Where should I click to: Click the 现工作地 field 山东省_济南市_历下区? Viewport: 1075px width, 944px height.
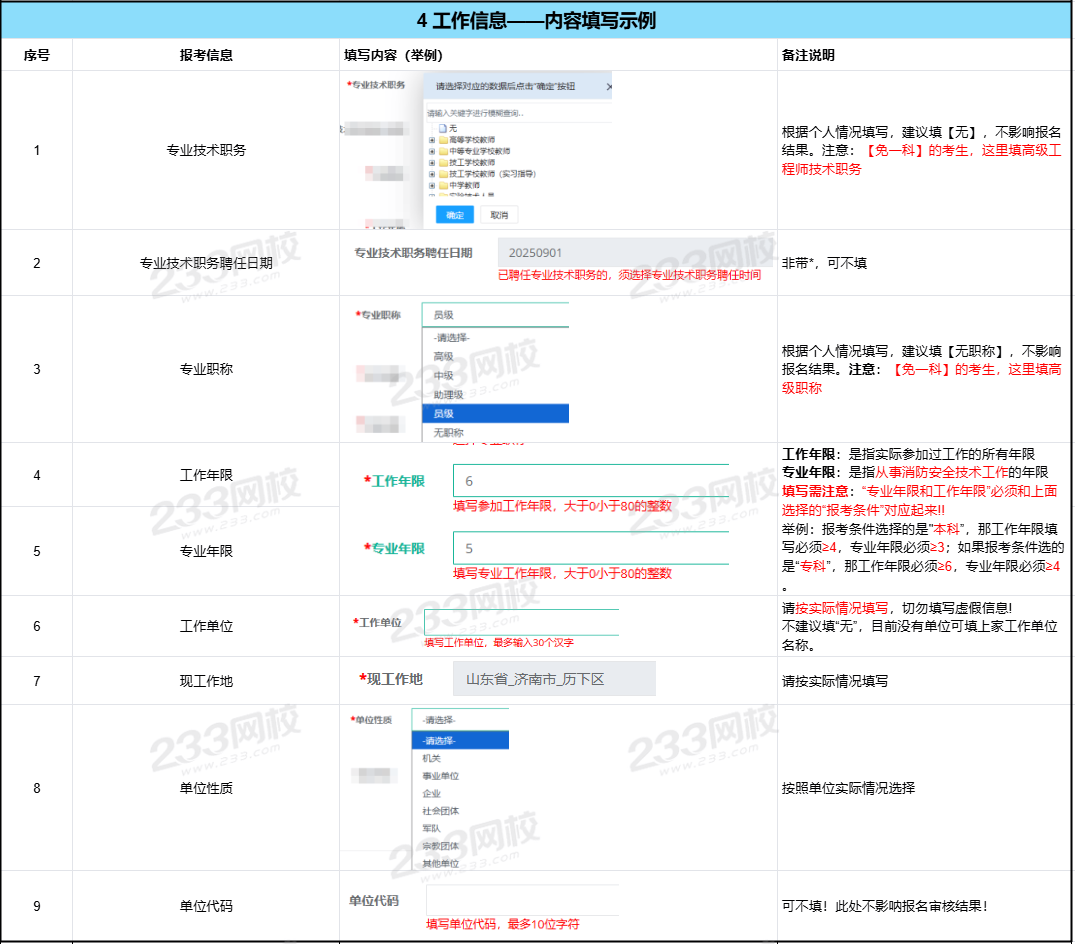coord(554,679)
